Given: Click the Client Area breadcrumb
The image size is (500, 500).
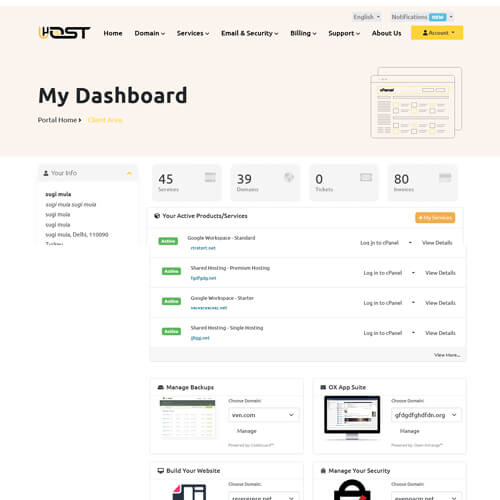Looking at the screenshot, I should (105, 120).
